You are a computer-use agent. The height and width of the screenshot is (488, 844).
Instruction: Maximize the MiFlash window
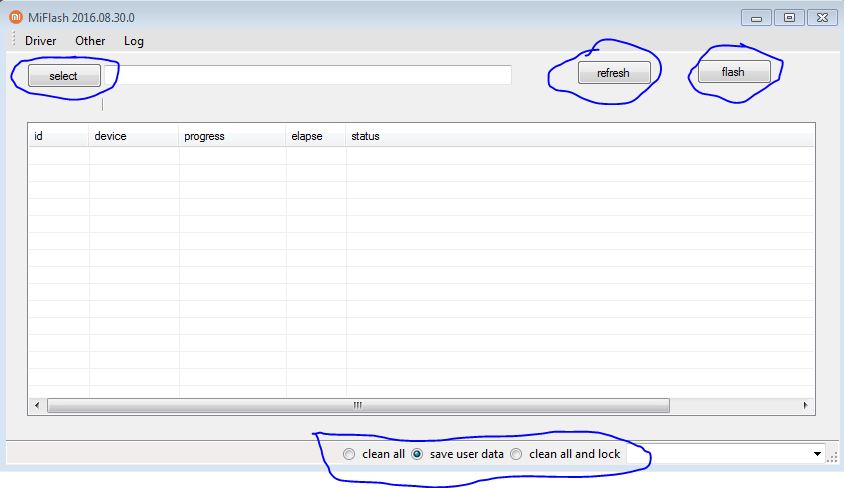click(x=789, y=18)
